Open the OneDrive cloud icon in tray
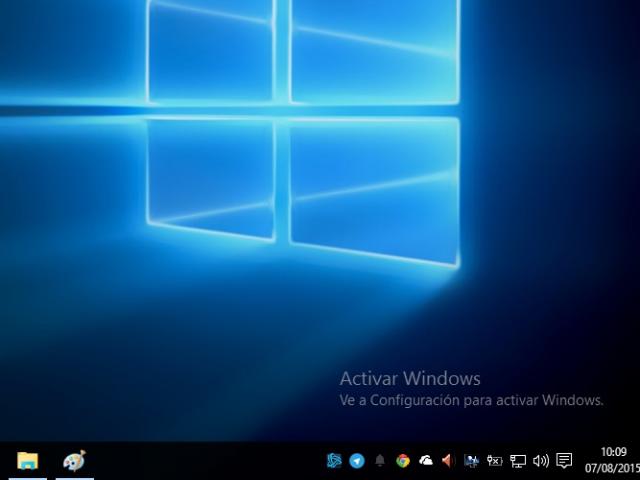Screen dimensions: 640x480 point(426,461)
